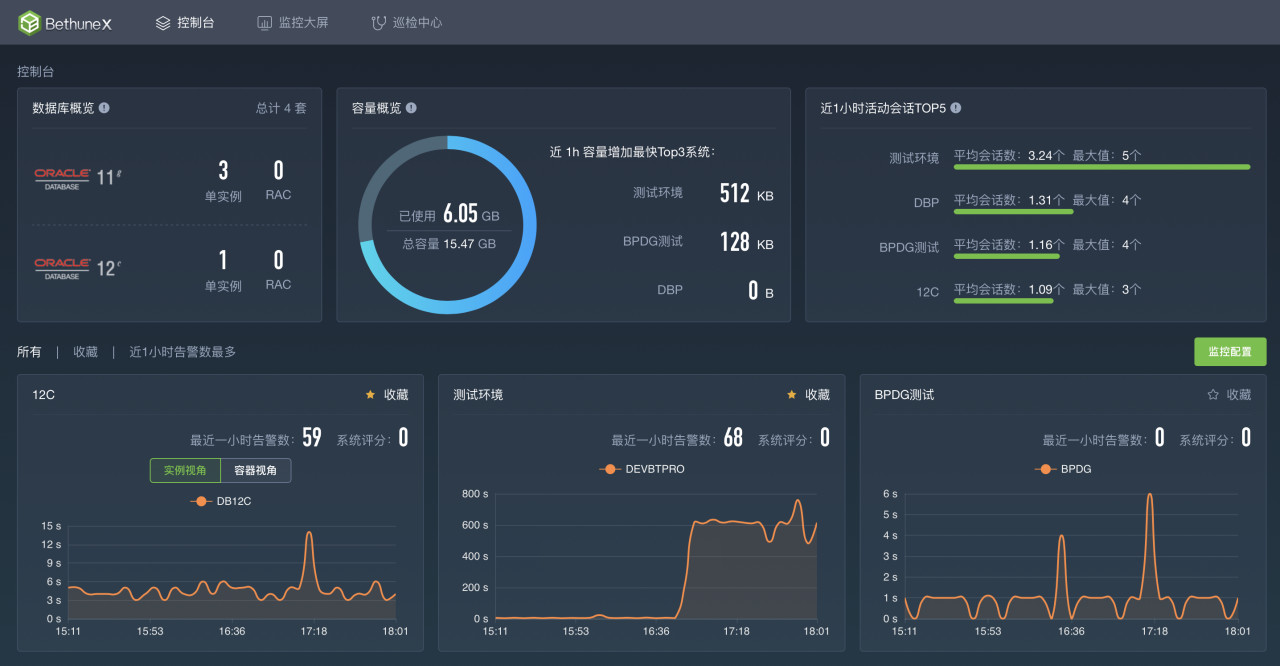Open the 监控大屏 menu

(292, 22)
